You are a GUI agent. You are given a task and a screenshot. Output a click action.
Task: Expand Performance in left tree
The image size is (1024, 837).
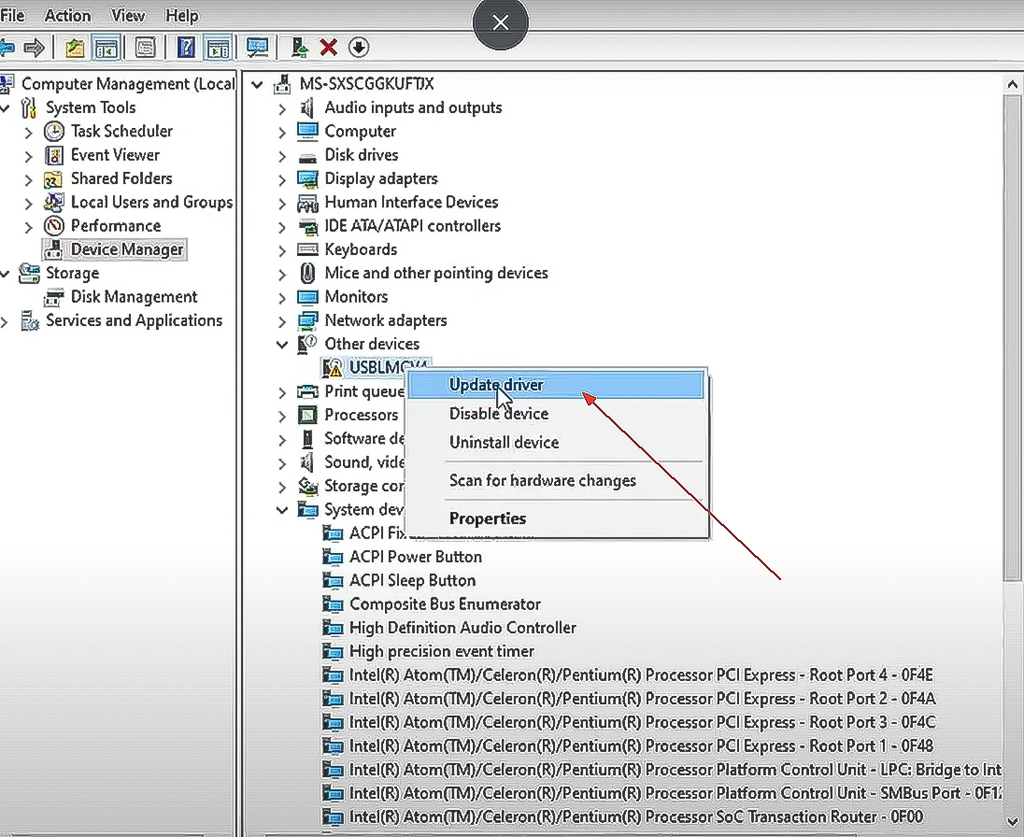[x=28, y=227]
